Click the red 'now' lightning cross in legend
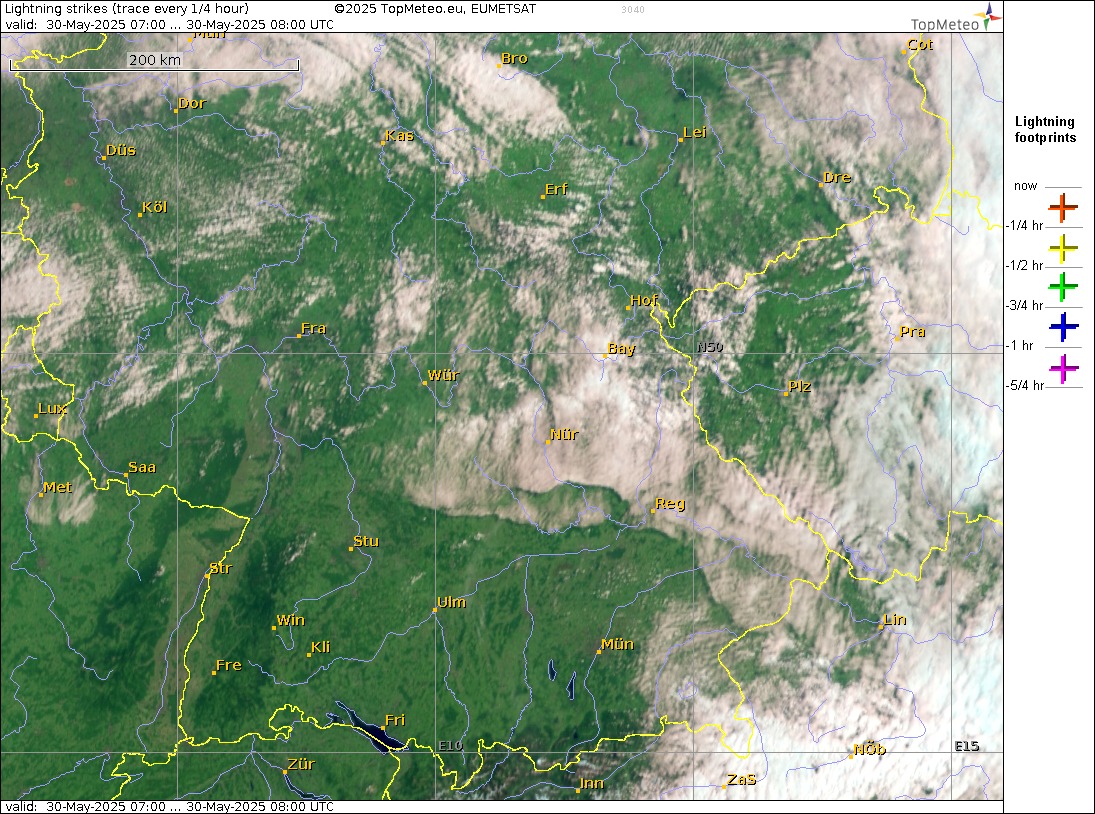The height and width of the screenshot is (814, 1095). click(x=1063, y=207)
